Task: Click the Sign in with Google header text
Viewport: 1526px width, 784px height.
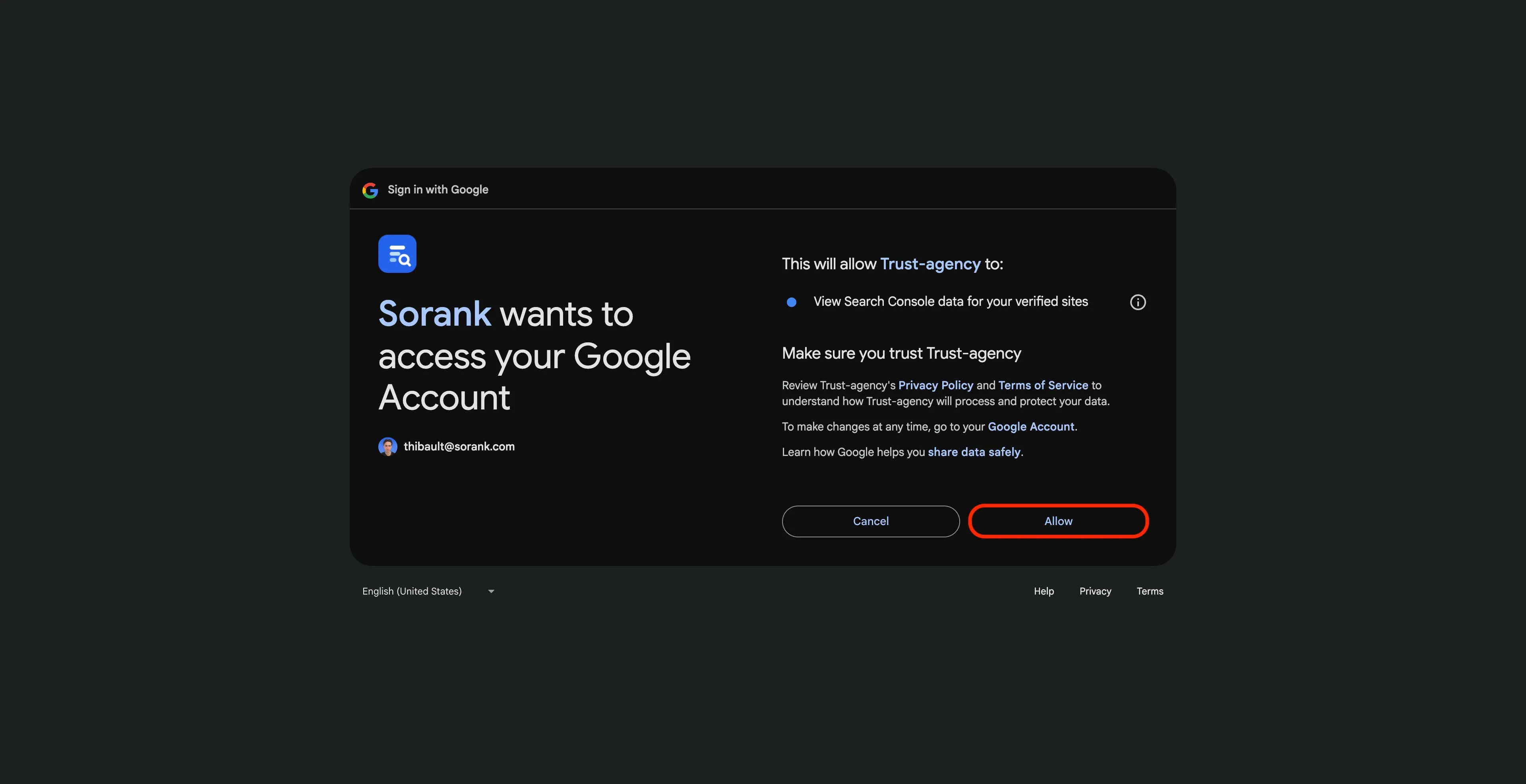Action: point(438,190)
